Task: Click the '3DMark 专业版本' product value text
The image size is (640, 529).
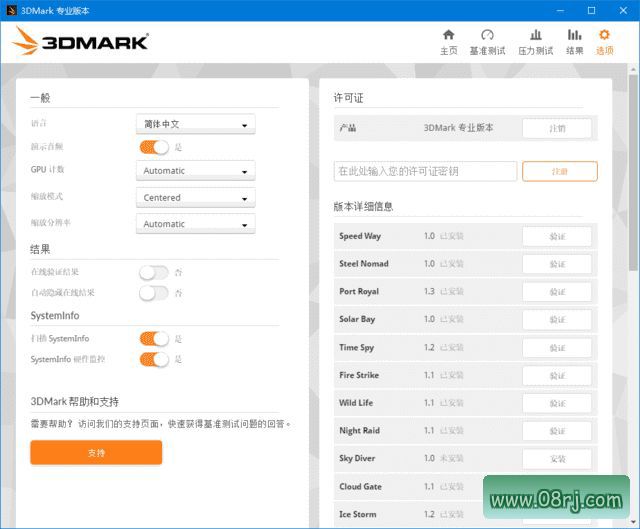Action: point(458,128)
